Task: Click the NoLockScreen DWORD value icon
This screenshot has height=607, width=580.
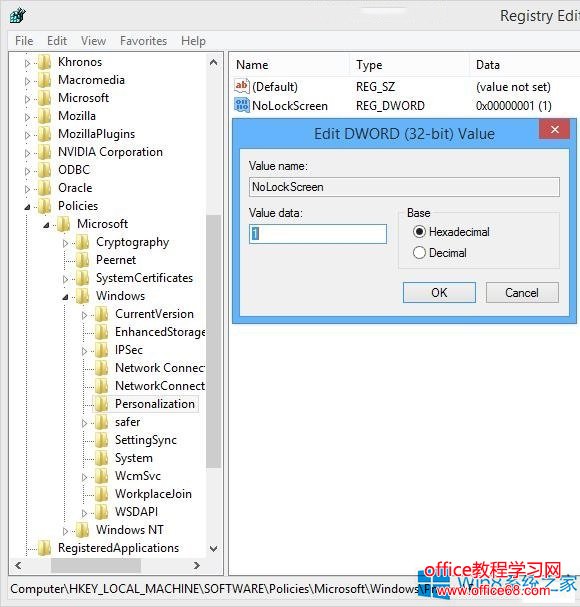Action: point(242,105)
